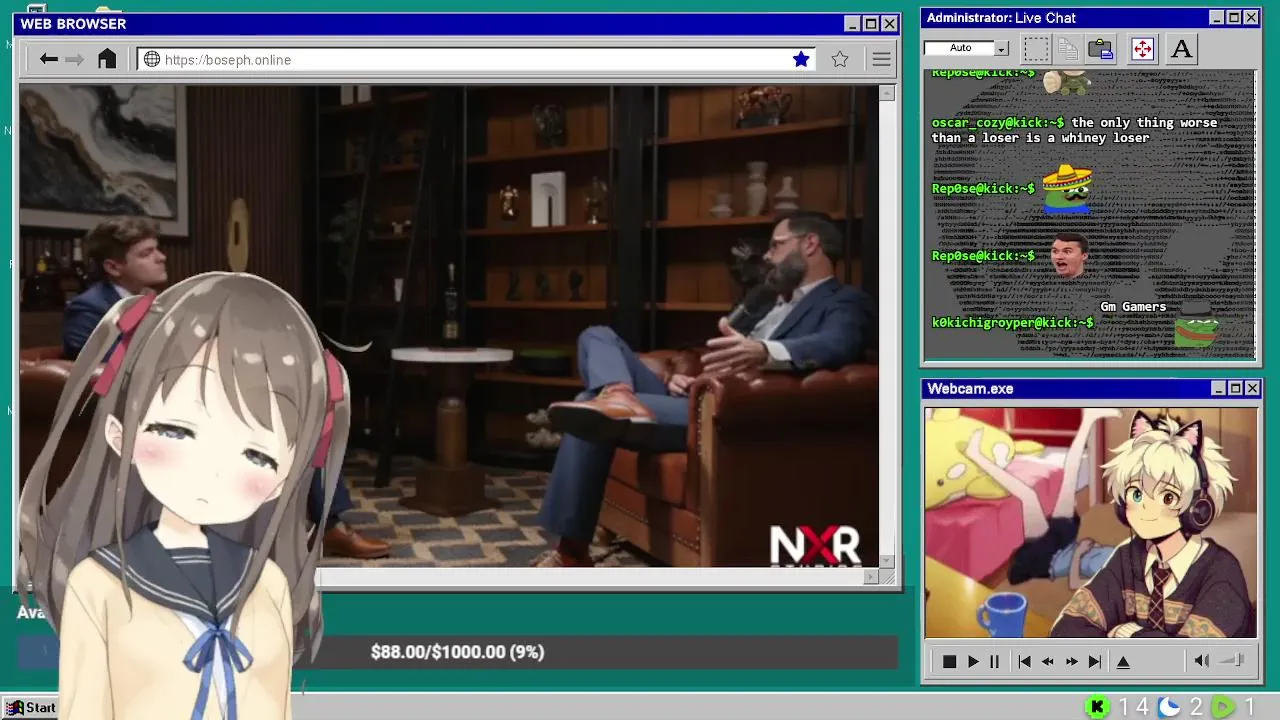Click the green Rumble play icon in tray
Viewport: 1280px width, 720px height.
(1223, 707)
